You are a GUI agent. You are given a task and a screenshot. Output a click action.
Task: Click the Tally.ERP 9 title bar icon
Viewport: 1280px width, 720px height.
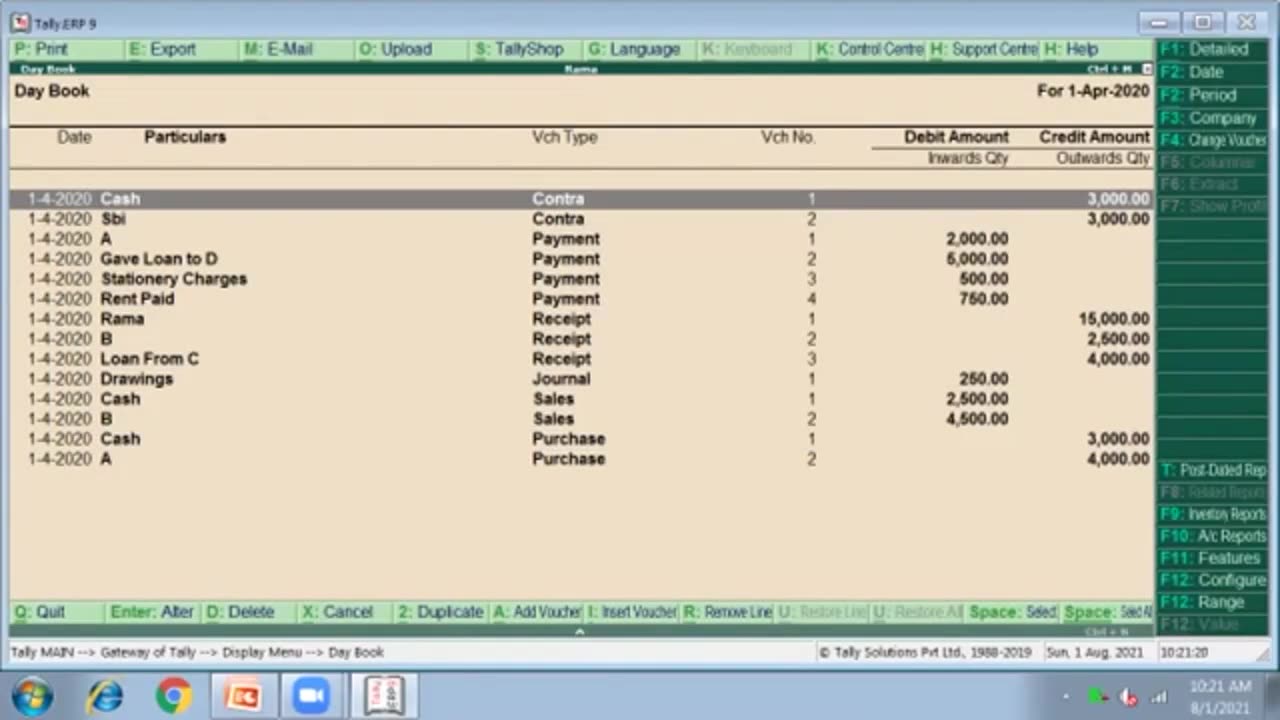20,22
